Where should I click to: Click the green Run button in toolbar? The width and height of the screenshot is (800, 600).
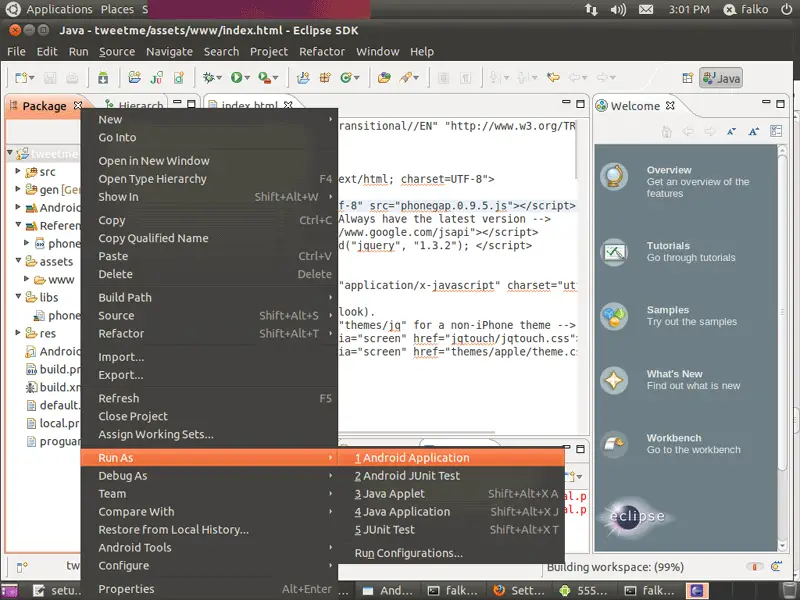tap(236, 78)
